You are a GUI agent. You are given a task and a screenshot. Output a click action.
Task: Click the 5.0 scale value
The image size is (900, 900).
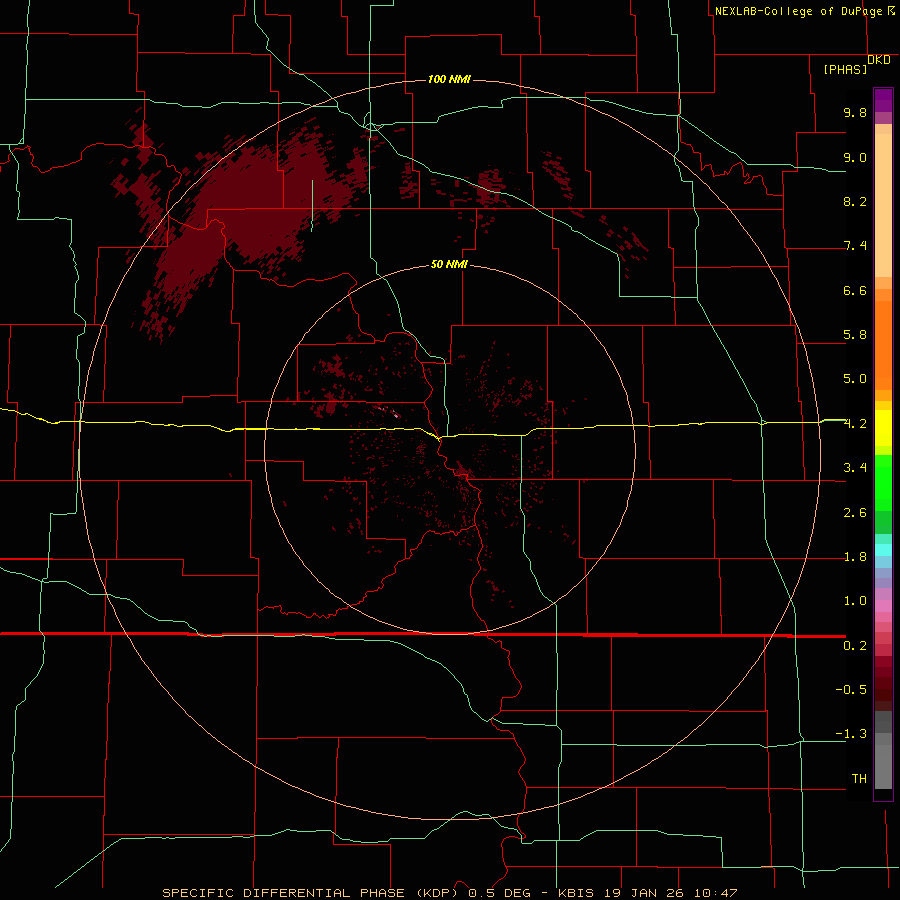point(855,379)
